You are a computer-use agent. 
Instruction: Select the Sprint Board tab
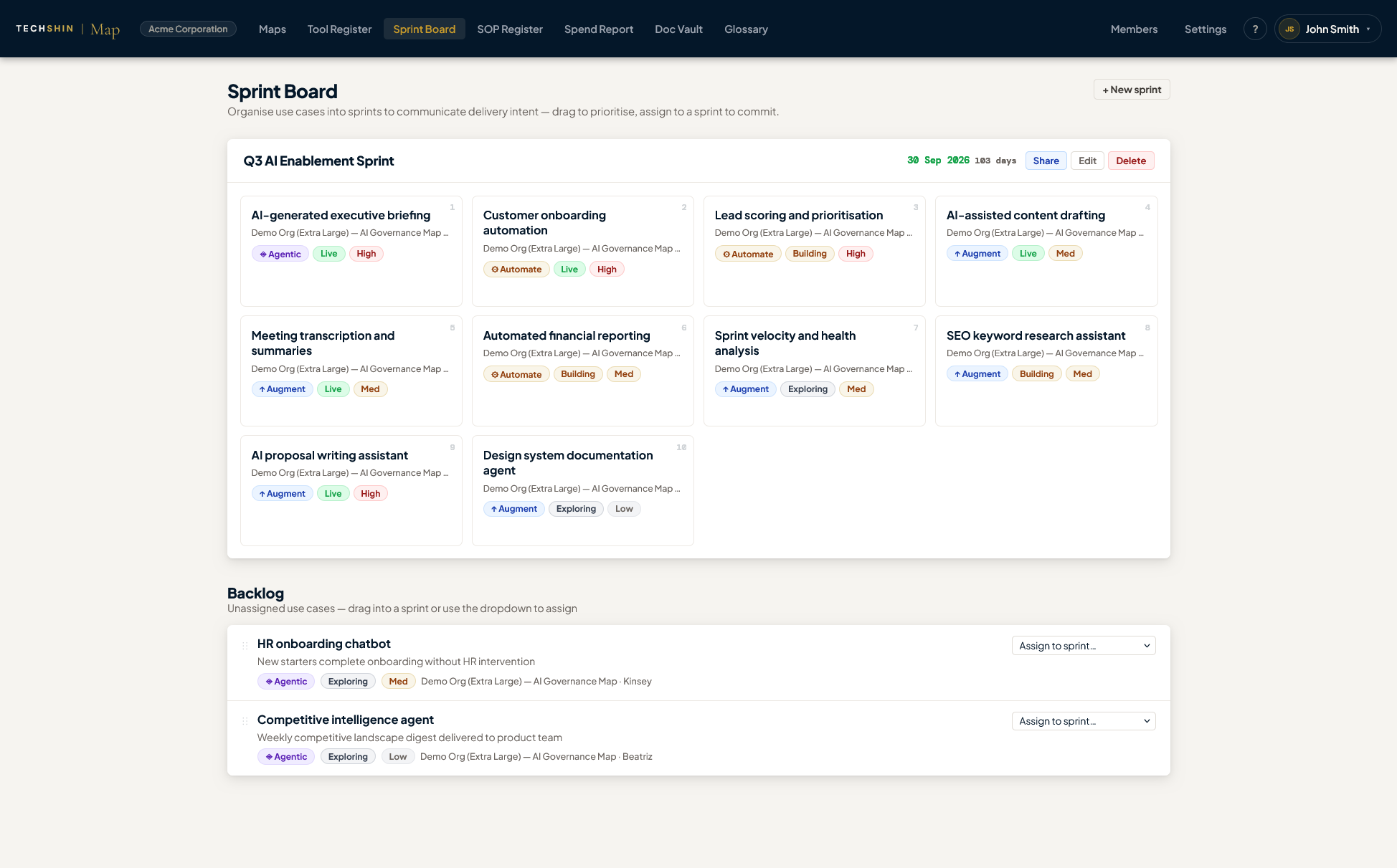click(425, 29)
